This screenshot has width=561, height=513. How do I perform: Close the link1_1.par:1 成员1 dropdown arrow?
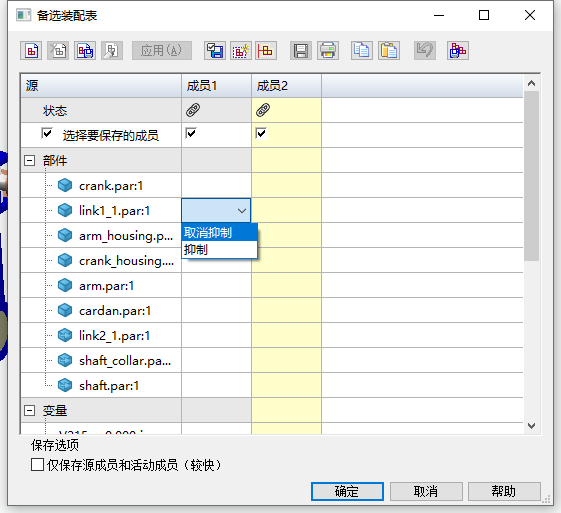[242, 211]
